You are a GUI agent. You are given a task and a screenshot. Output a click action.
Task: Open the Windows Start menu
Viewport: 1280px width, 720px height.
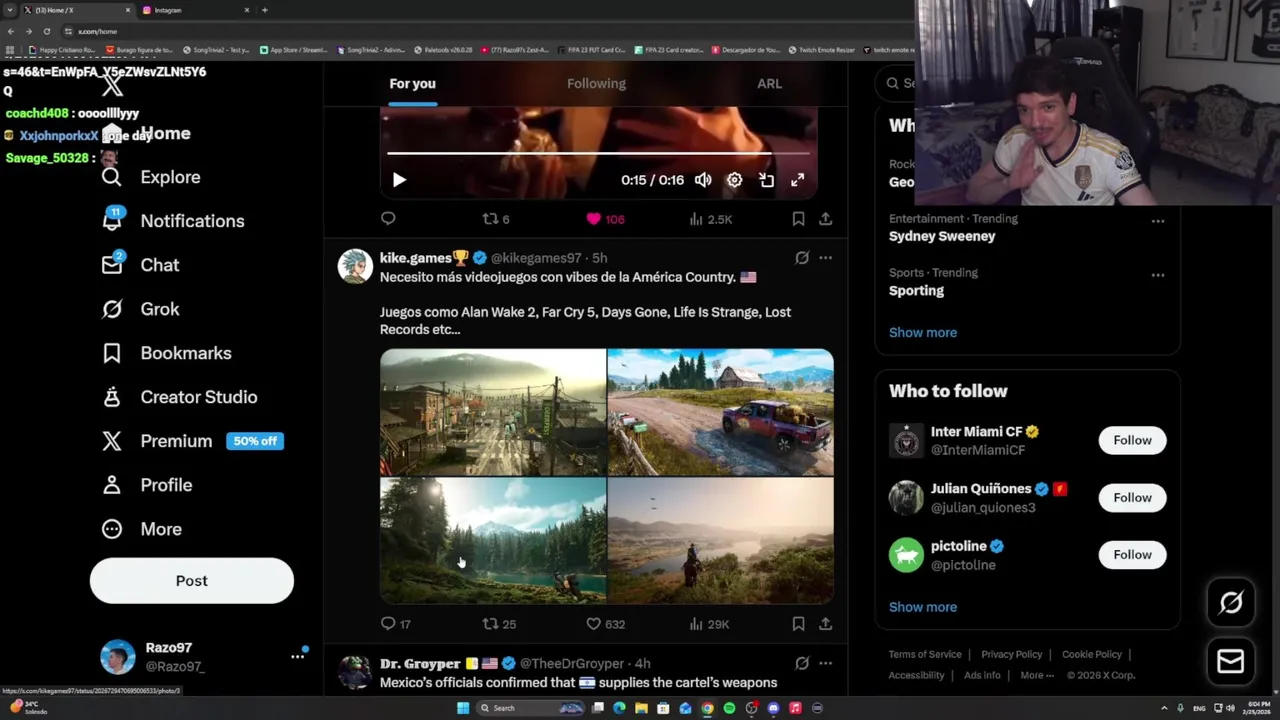(463, 708)
